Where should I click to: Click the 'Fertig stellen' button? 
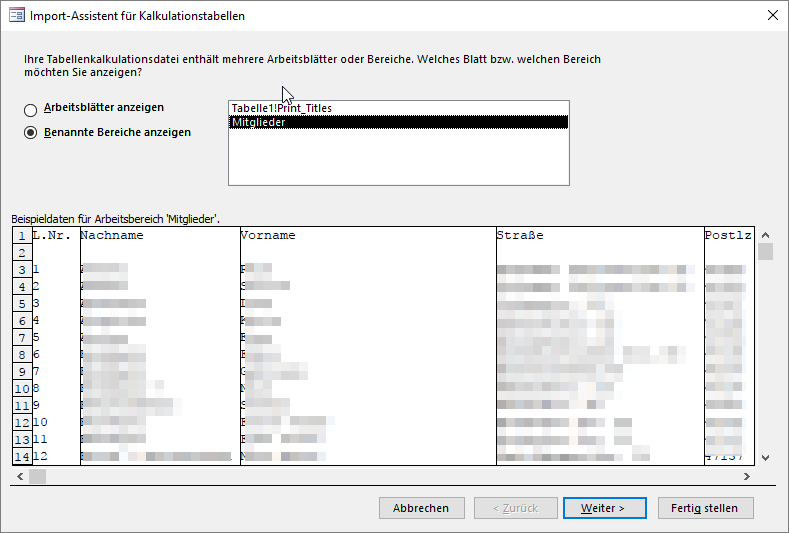point(705,508)
